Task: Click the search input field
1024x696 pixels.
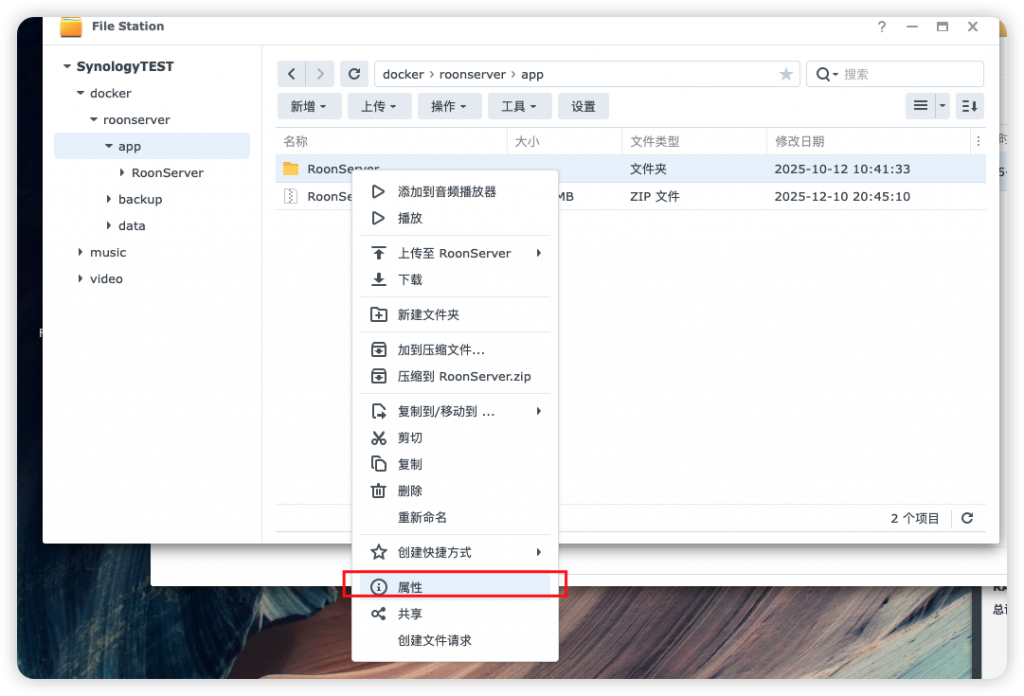Action: pos(905,74)
